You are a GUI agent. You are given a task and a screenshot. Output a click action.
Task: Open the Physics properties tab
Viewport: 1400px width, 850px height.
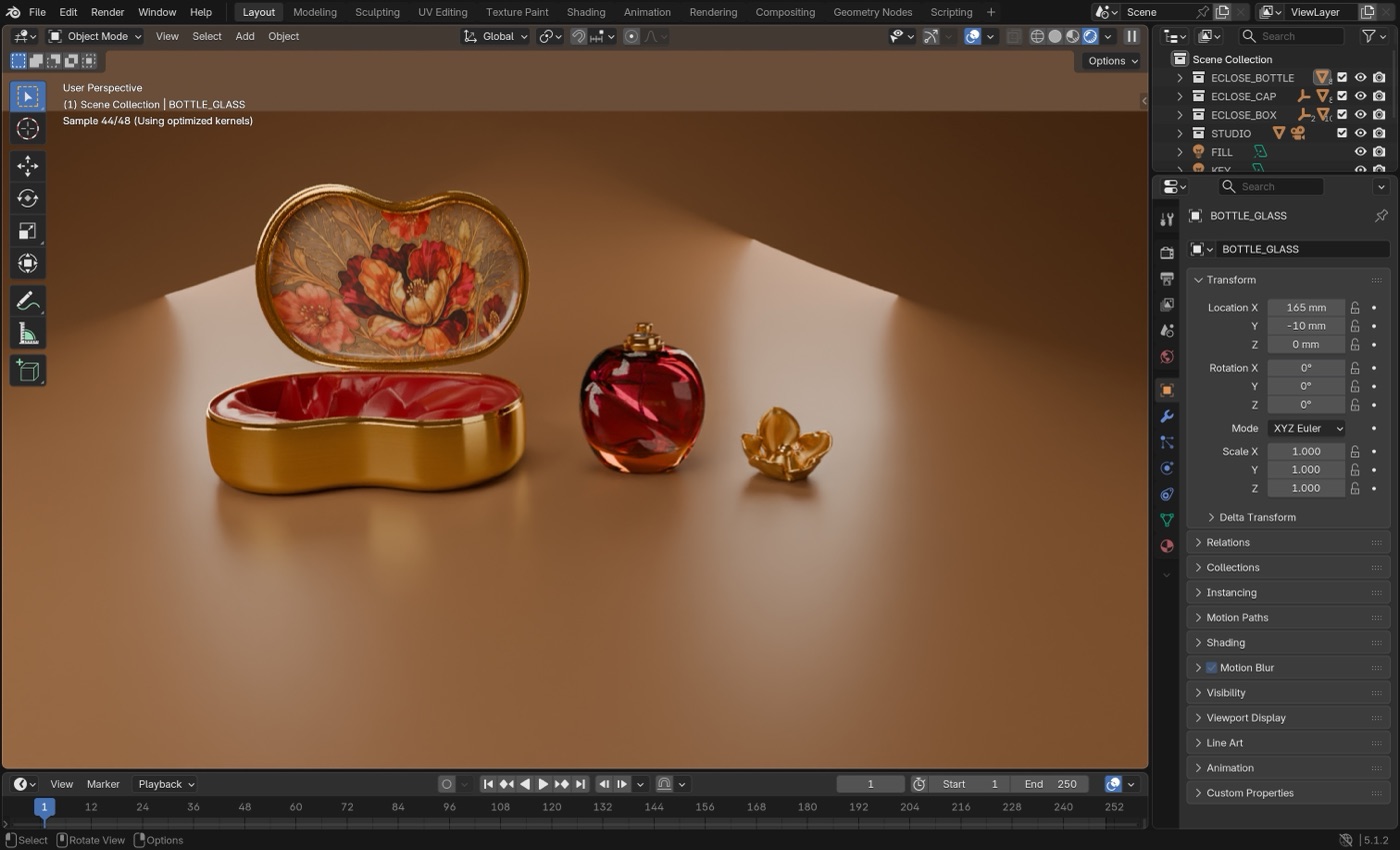[x=1166, y=468]
